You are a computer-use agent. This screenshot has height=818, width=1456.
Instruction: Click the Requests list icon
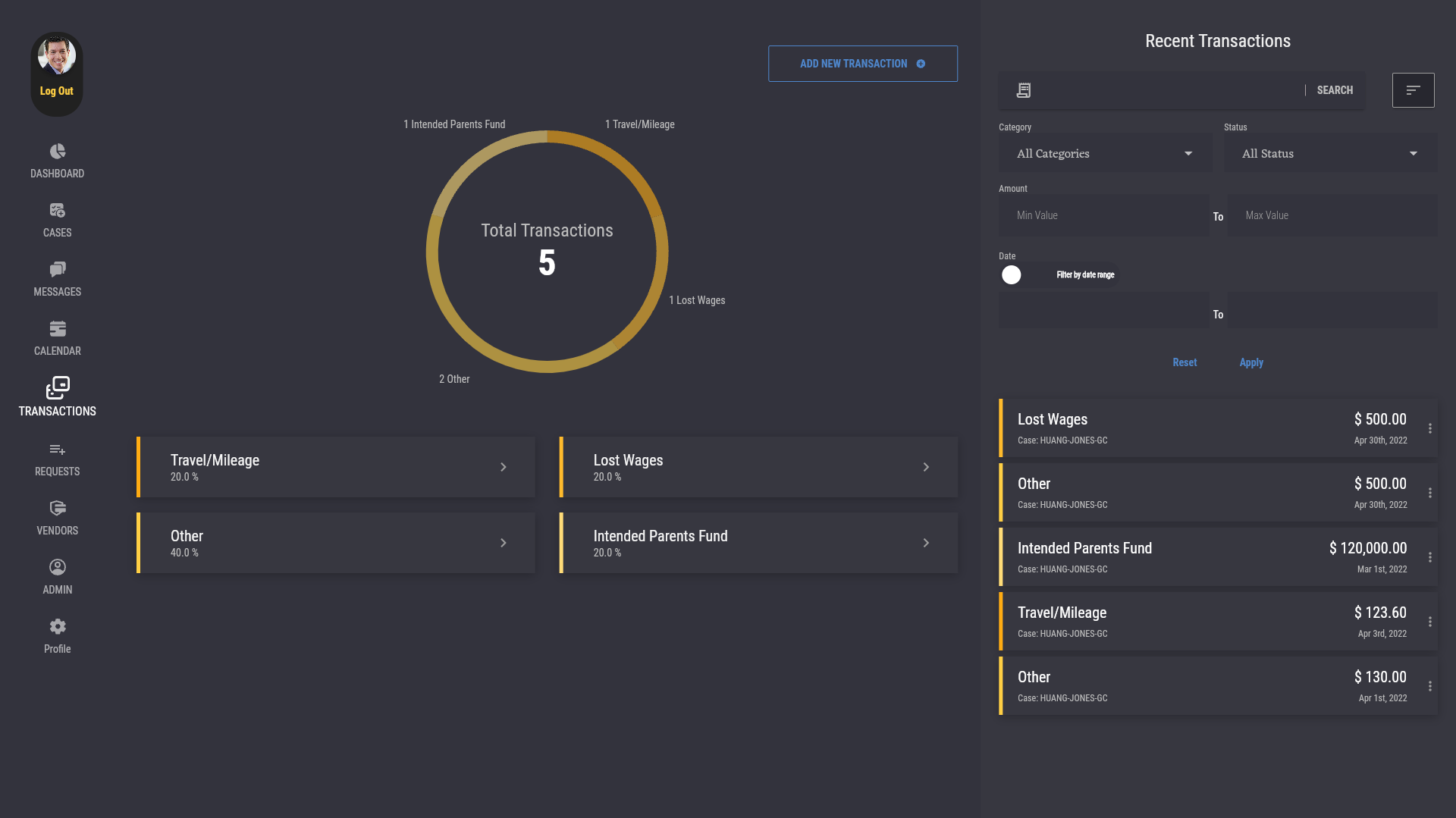[58, 450]
